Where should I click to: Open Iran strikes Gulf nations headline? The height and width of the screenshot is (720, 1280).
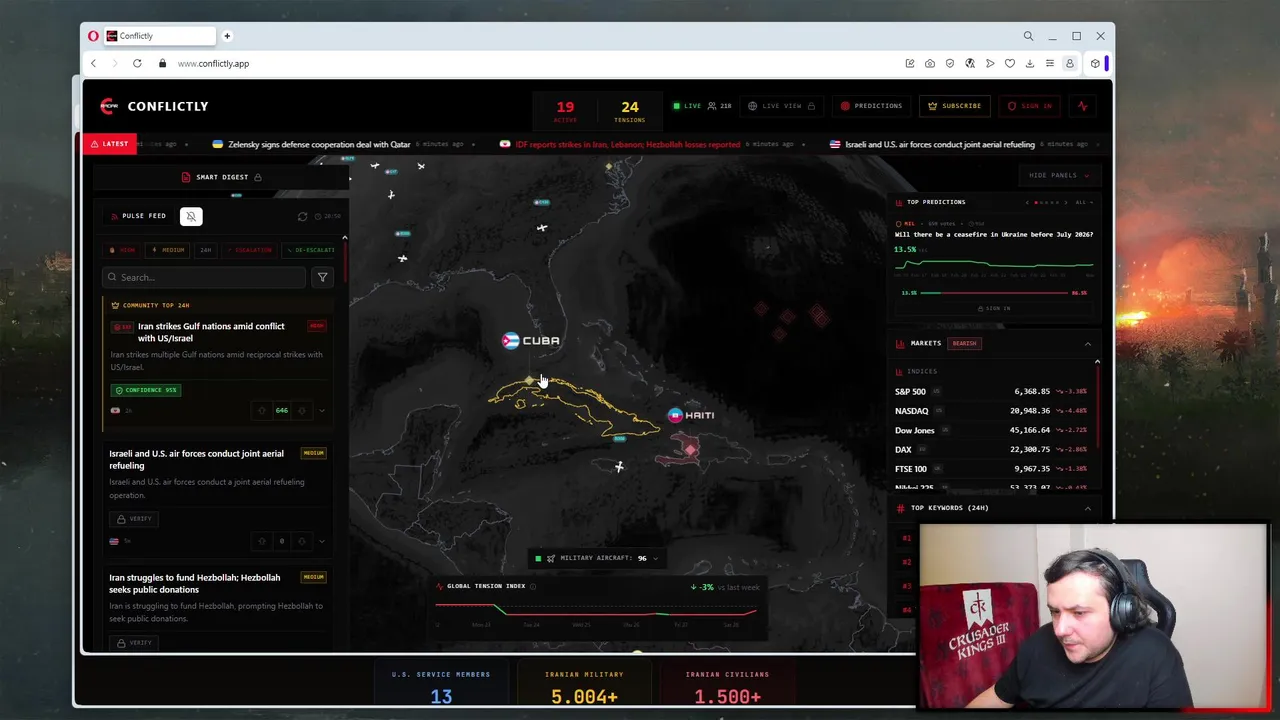click(211, 332)
